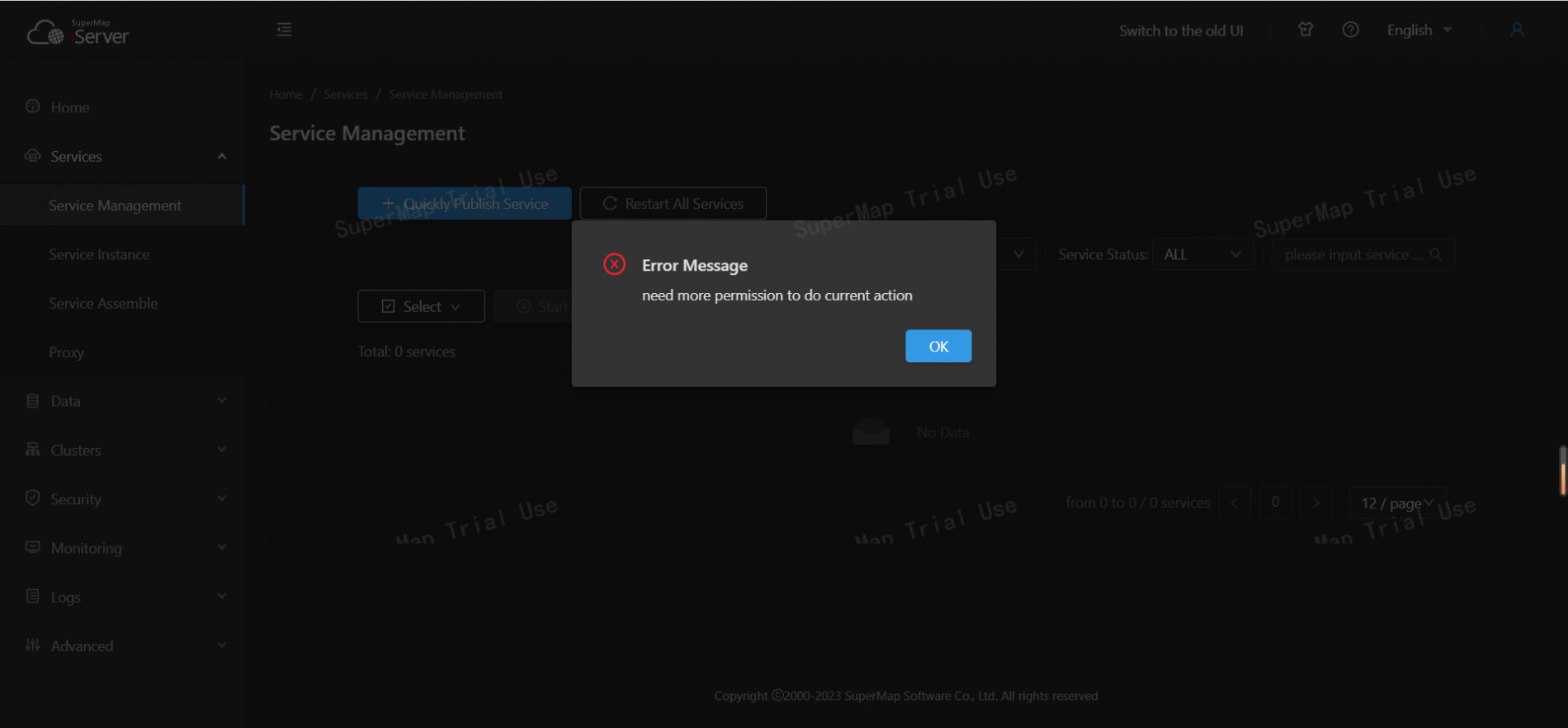The image size is (1568, 728).
Task: Click the SuperMap Server logo
Action: pos(78,32)
